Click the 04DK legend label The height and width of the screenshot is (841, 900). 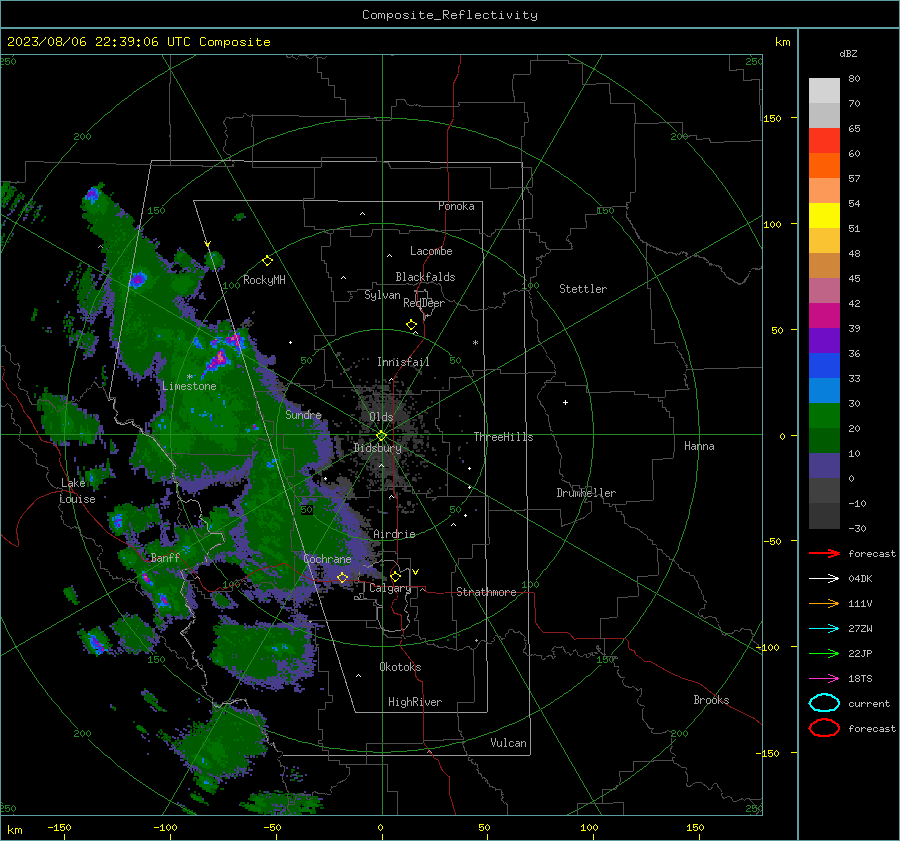(x=860, y=578)
